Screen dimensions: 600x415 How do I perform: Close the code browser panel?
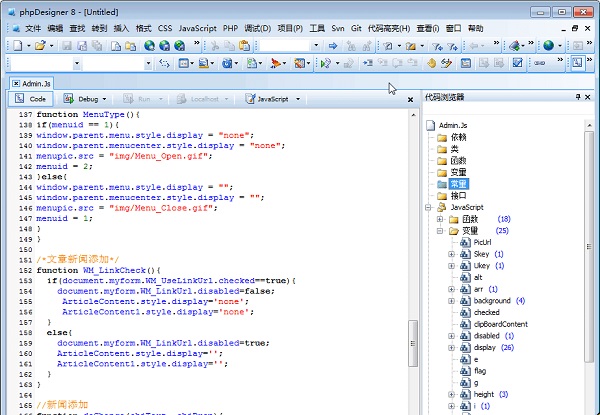[588, 97]
